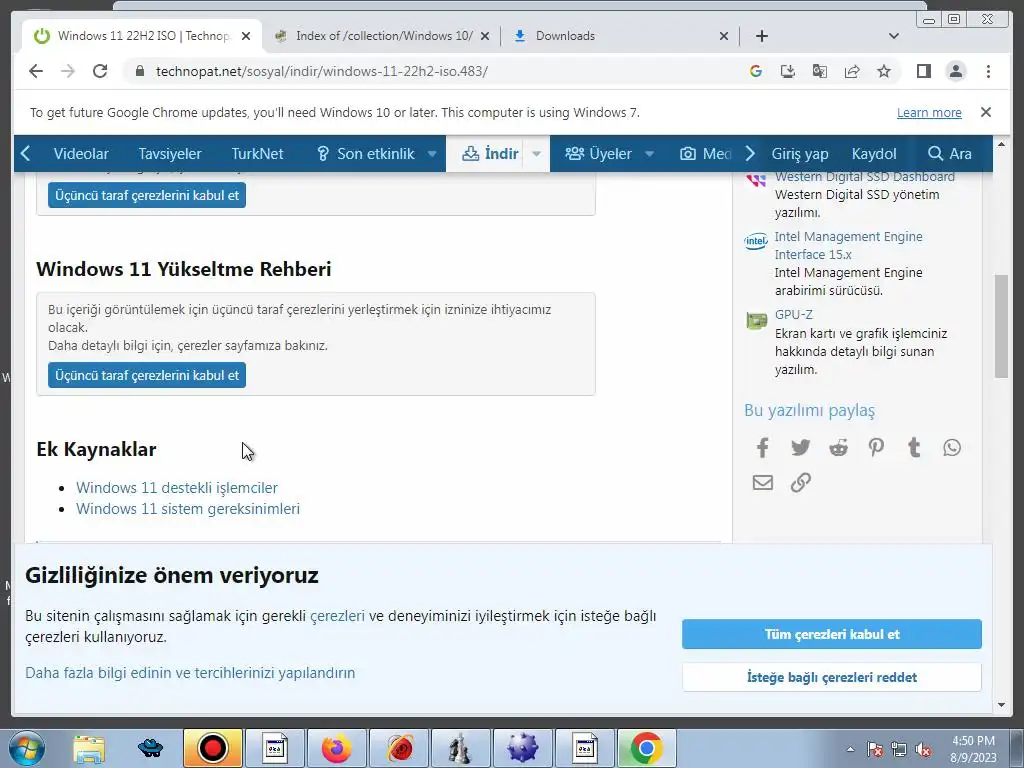
Task: Click the GPU-Z thumbnail icon
Action: pyautogui.click(x=756, y=321)
